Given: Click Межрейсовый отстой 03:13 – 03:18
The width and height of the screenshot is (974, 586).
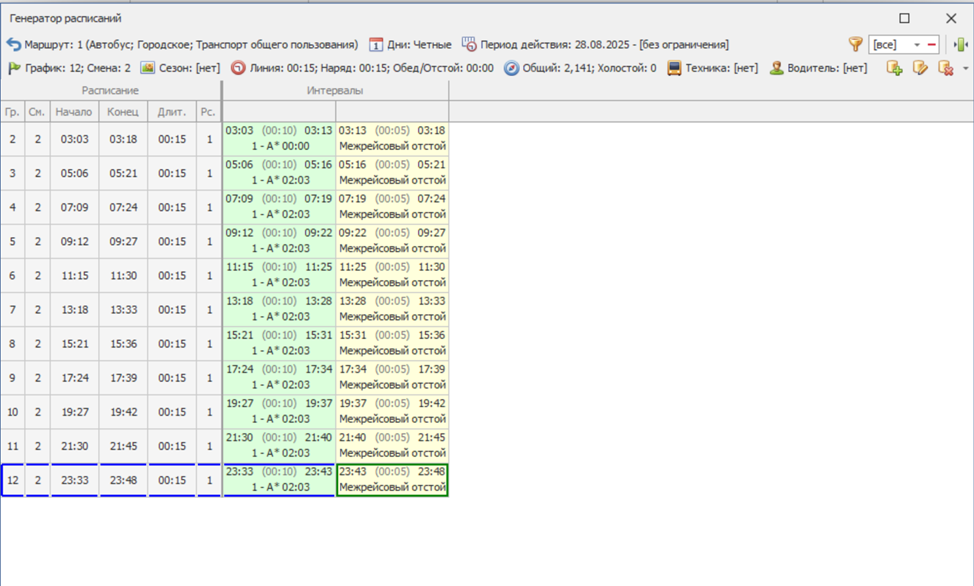Looking at the screenshot, I should coord(392,139).
